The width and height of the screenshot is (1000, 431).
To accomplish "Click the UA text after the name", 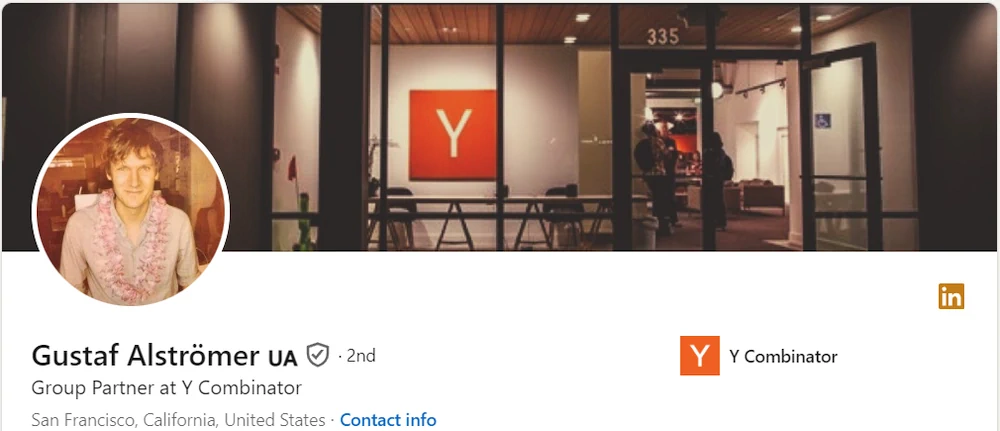I will pyautogui.click(x=283, y=358).
